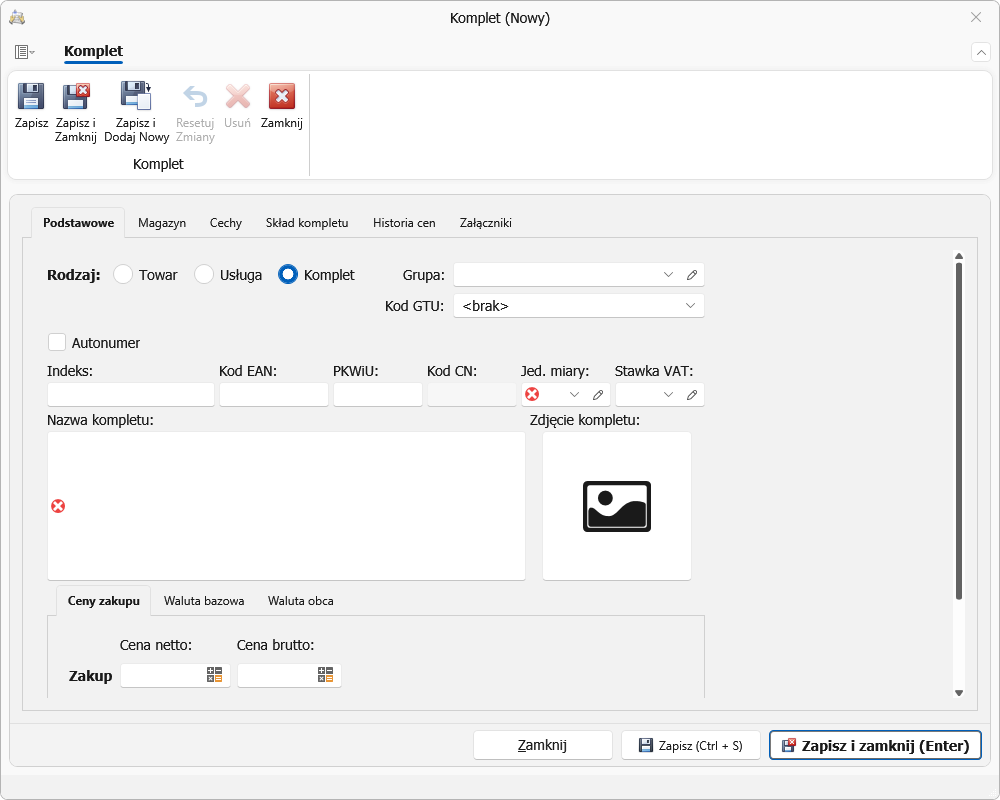The image size is (1000, 800).
Task: Click Zapisz i Zamknij toolbar icon
Action: click(x=76, y=96)
